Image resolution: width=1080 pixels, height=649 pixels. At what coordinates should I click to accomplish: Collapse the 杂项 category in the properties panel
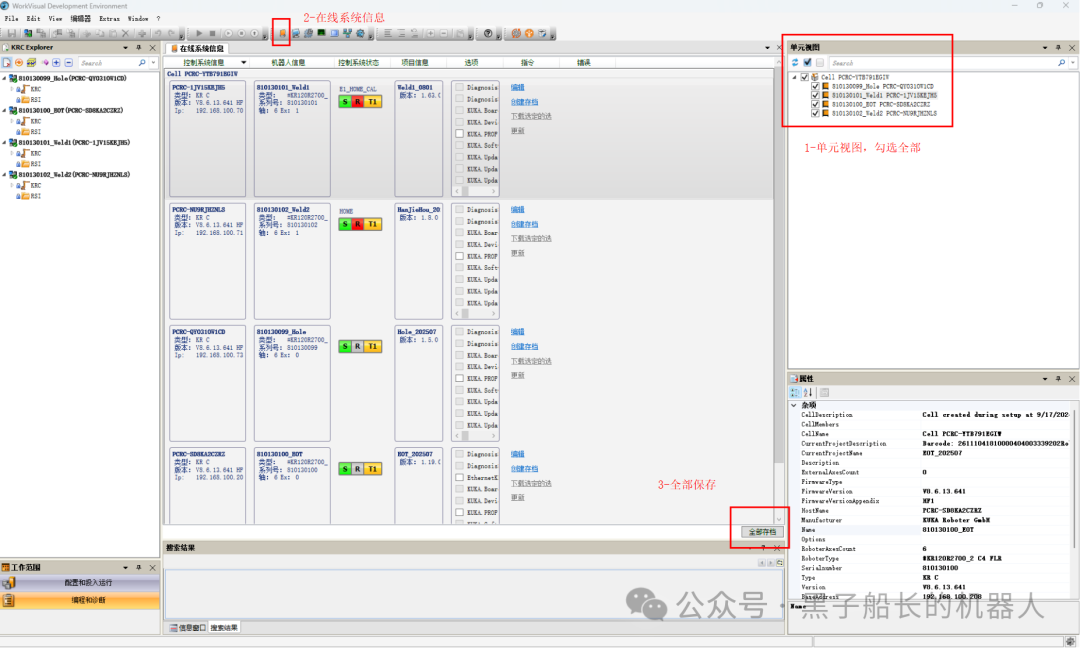795,405
